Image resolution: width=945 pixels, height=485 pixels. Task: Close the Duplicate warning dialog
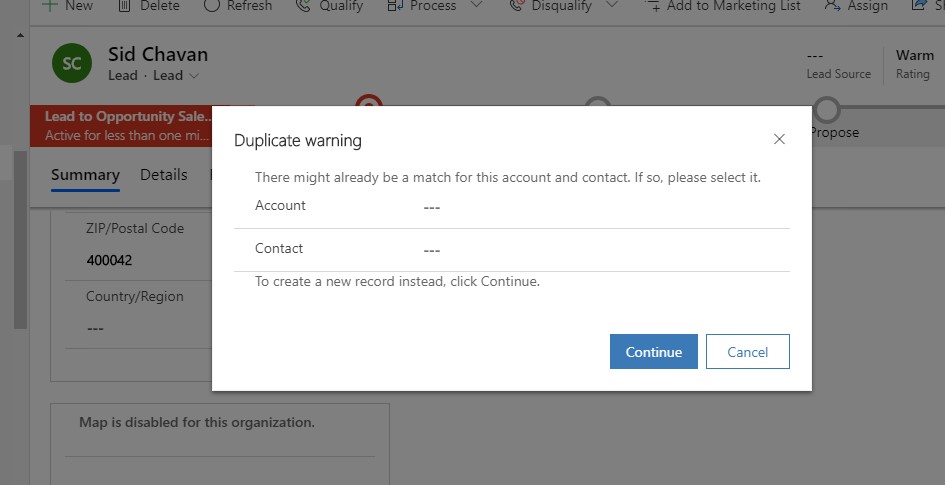pyautogui.click(x=779, y=139)
